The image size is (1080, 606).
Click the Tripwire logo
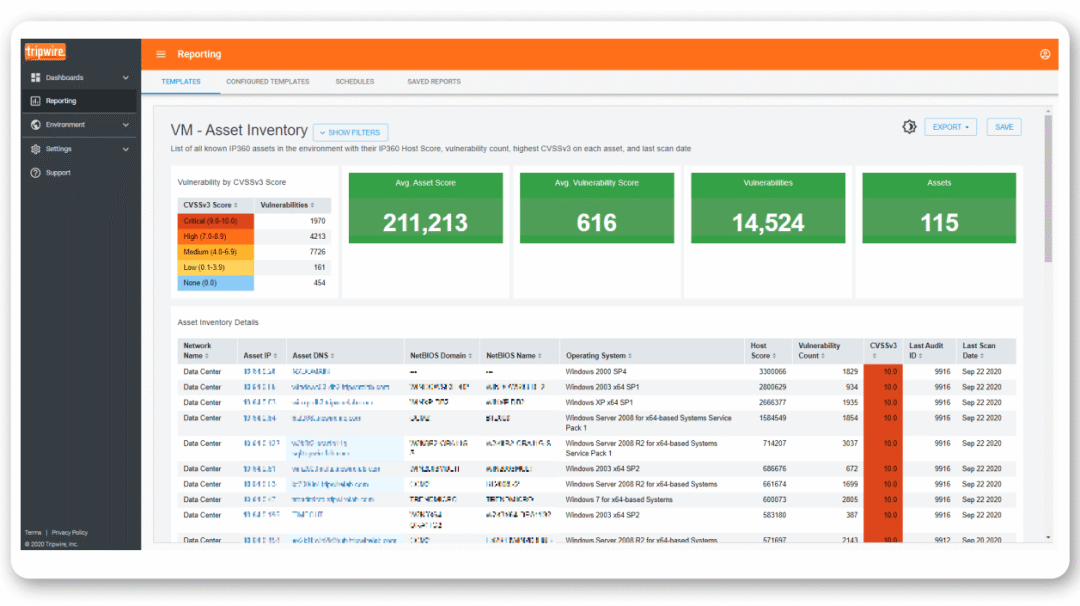click(x=45, y=52)
